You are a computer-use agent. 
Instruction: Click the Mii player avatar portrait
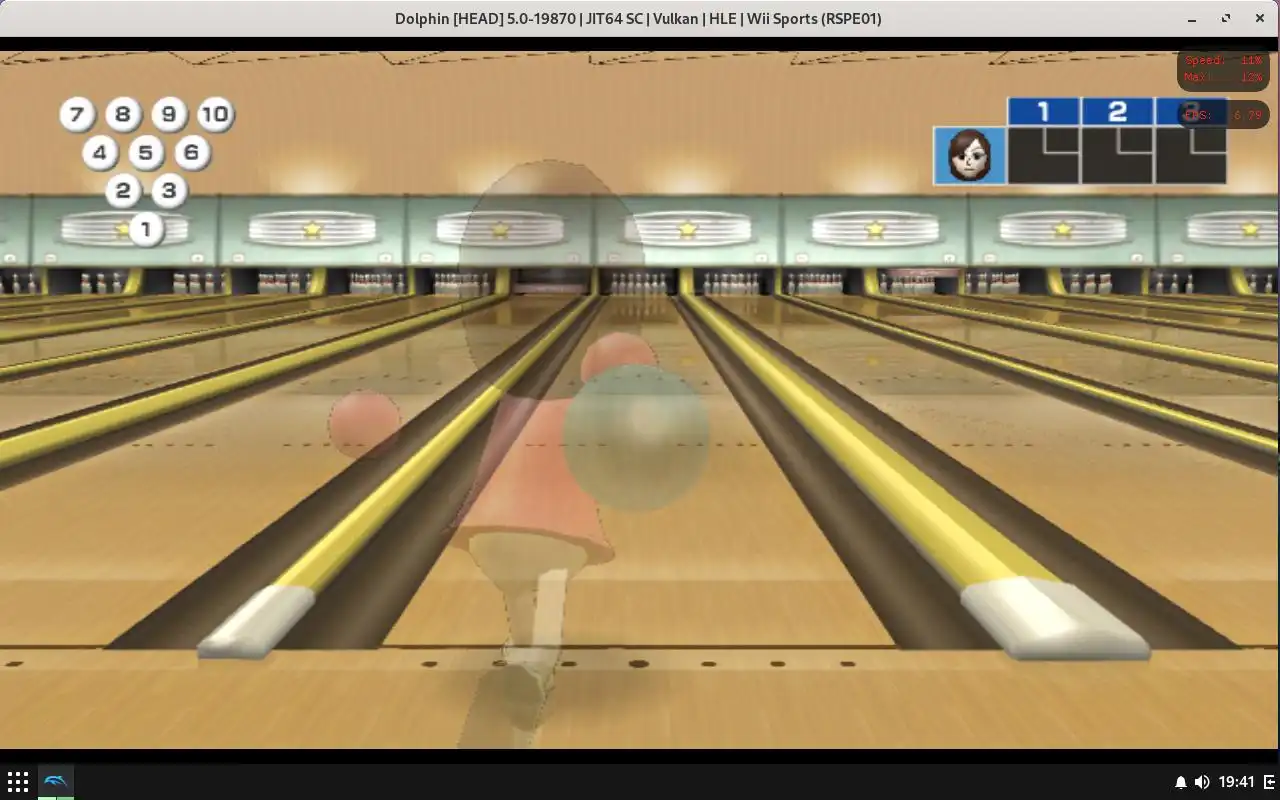(970, 155)
